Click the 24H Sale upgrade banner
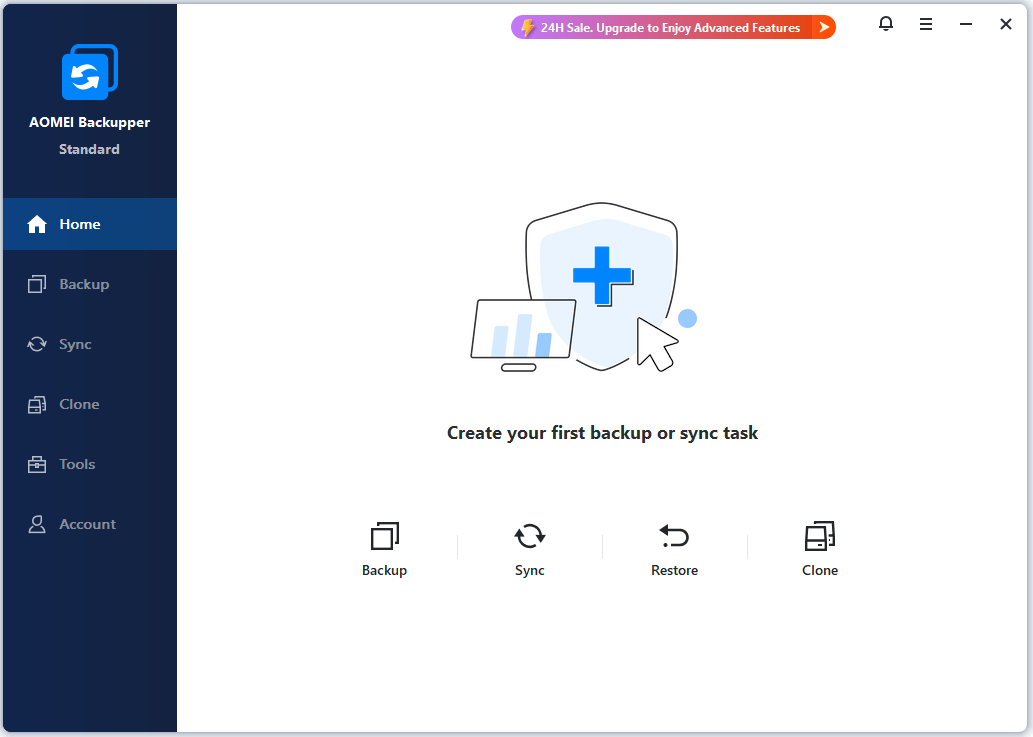This screenshot has width=1033, height=737. pos(673,28)
